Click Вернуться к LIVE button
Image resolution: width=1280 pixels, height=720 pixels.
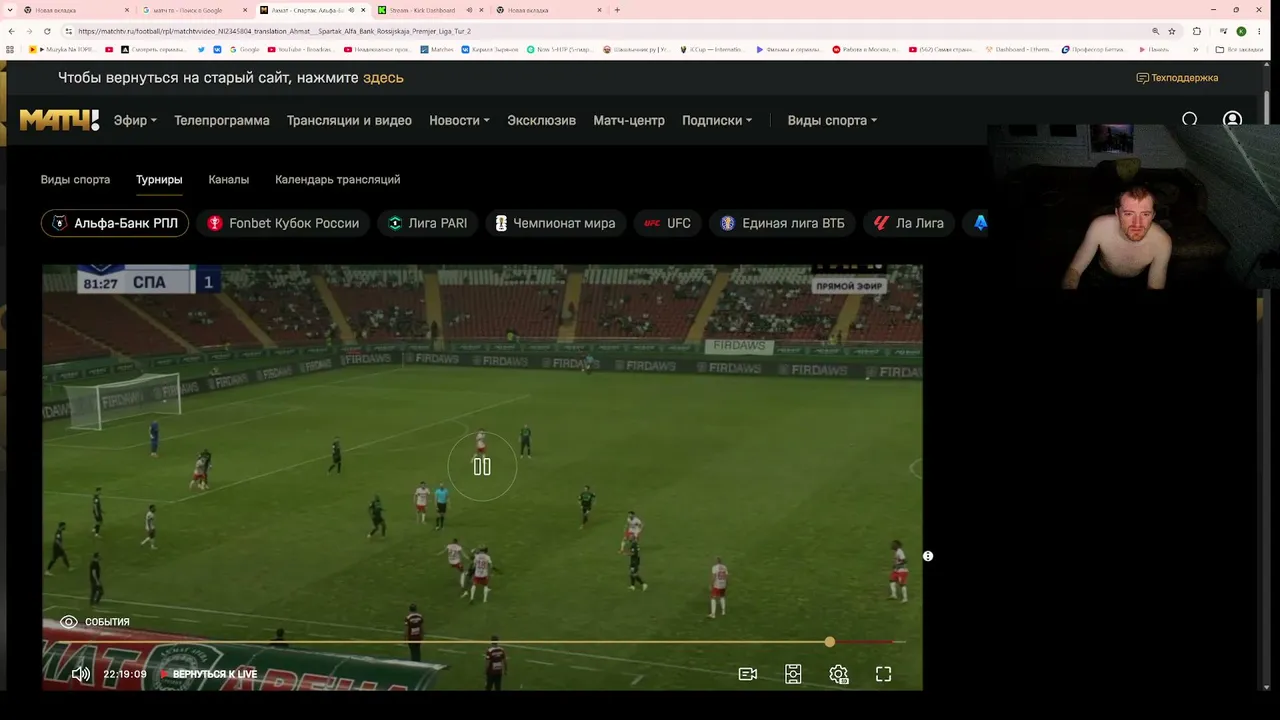pyautogui.click(x=209, y=674)
